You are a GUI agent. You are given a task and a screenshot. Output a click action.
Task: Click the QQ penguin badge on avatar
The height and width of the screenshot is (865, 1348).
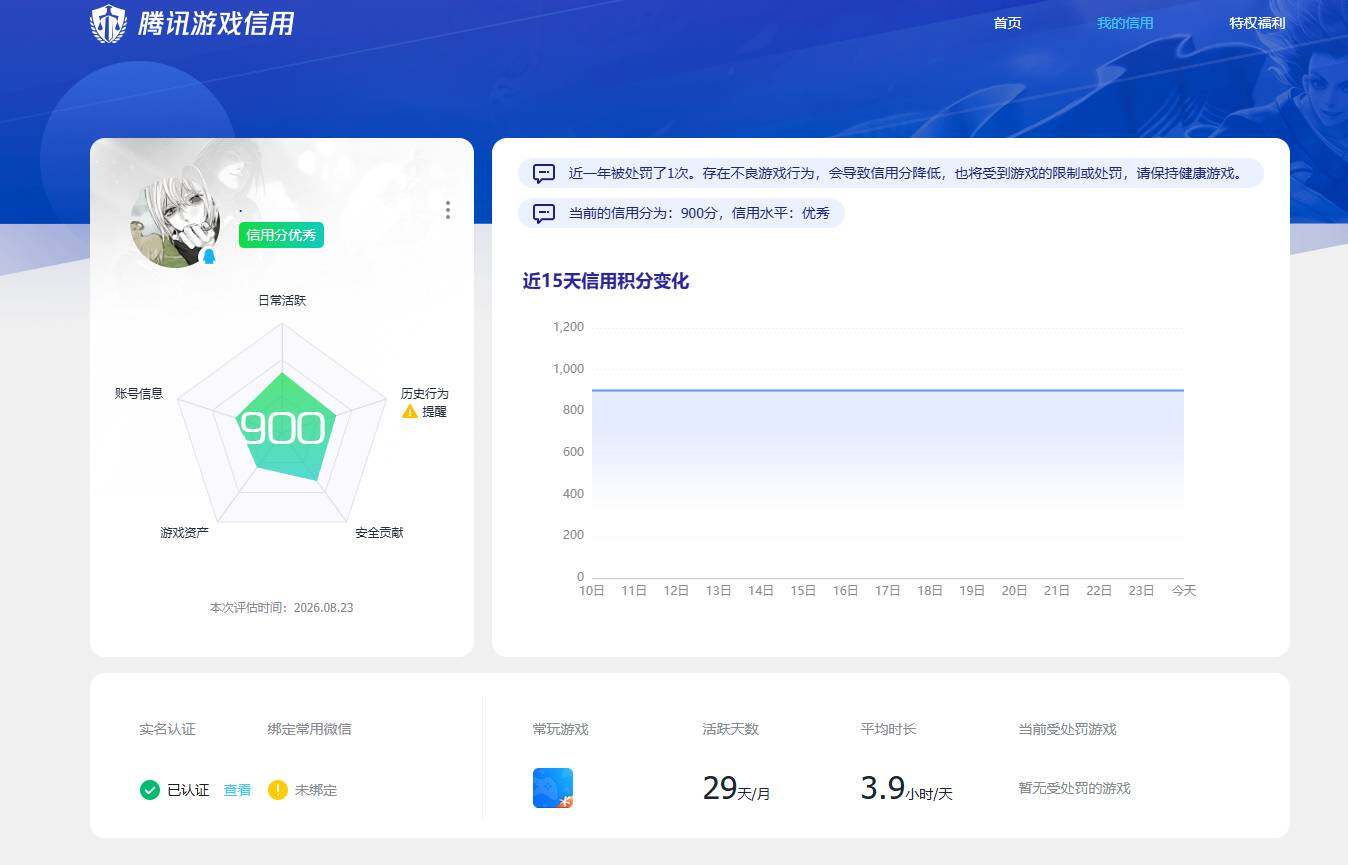(209, 257)
